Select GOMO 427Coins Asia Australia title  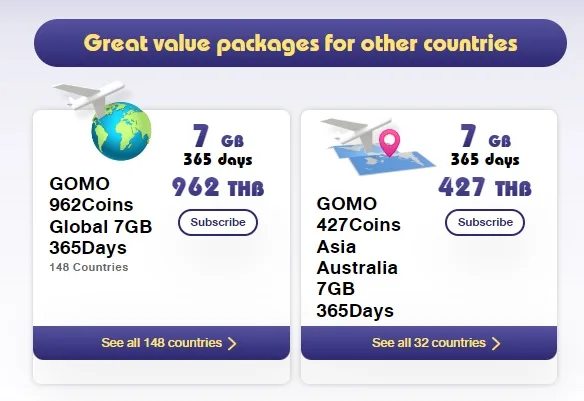358,257
